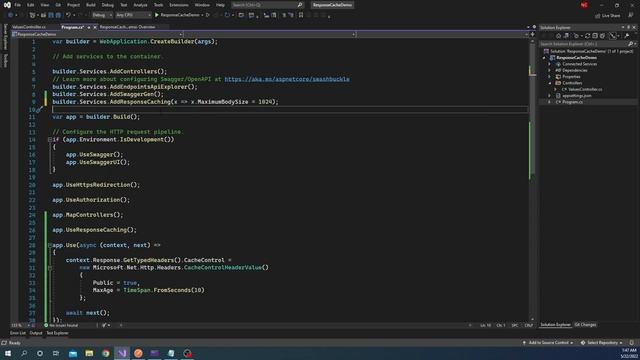Viewport: 640px width, 360px height.
Task: Click the Live Share icon
Action: pyautogui.click(x=598, y=16)
